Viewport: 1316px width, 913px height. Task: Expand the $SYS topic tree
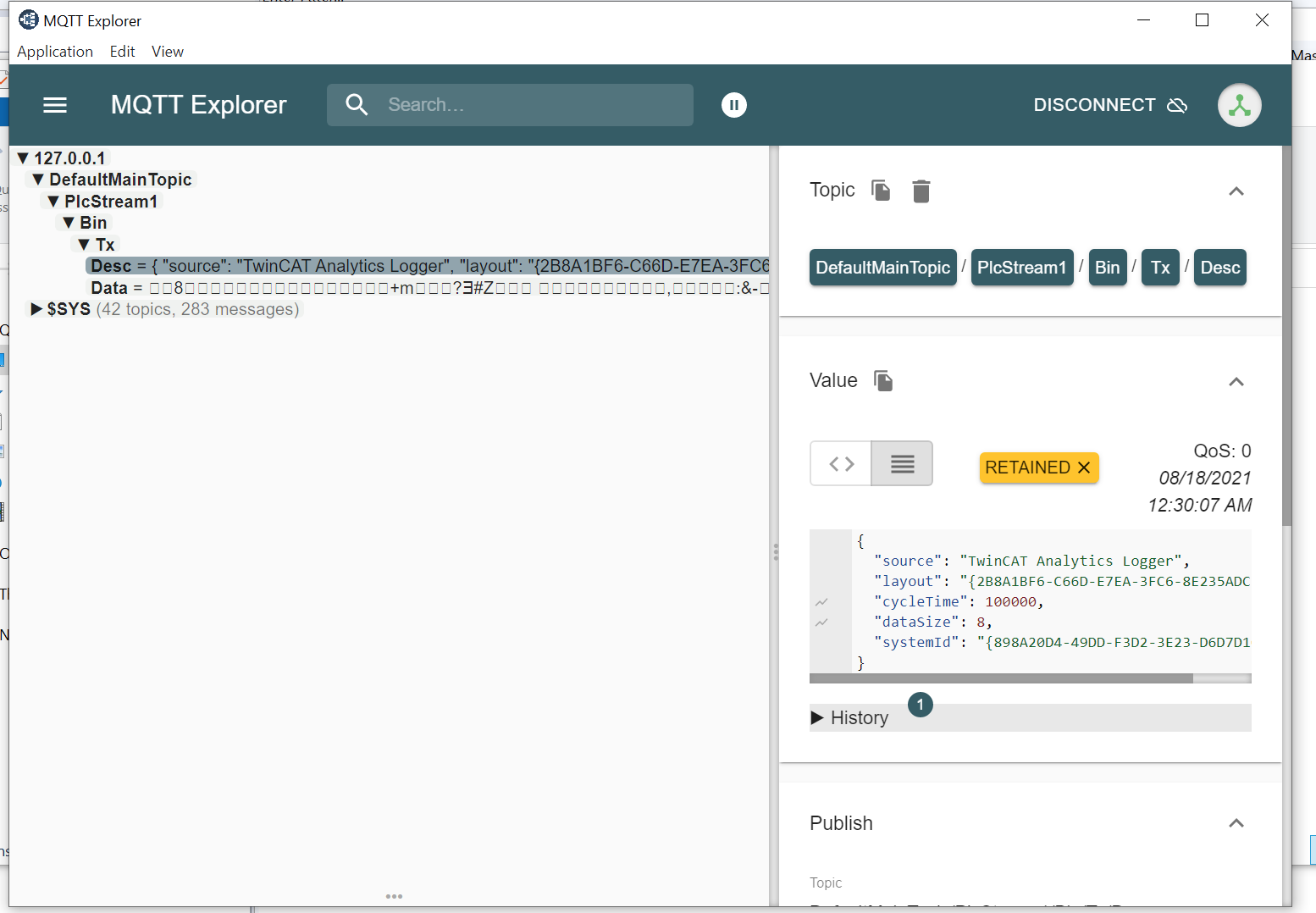coord(36,309)
